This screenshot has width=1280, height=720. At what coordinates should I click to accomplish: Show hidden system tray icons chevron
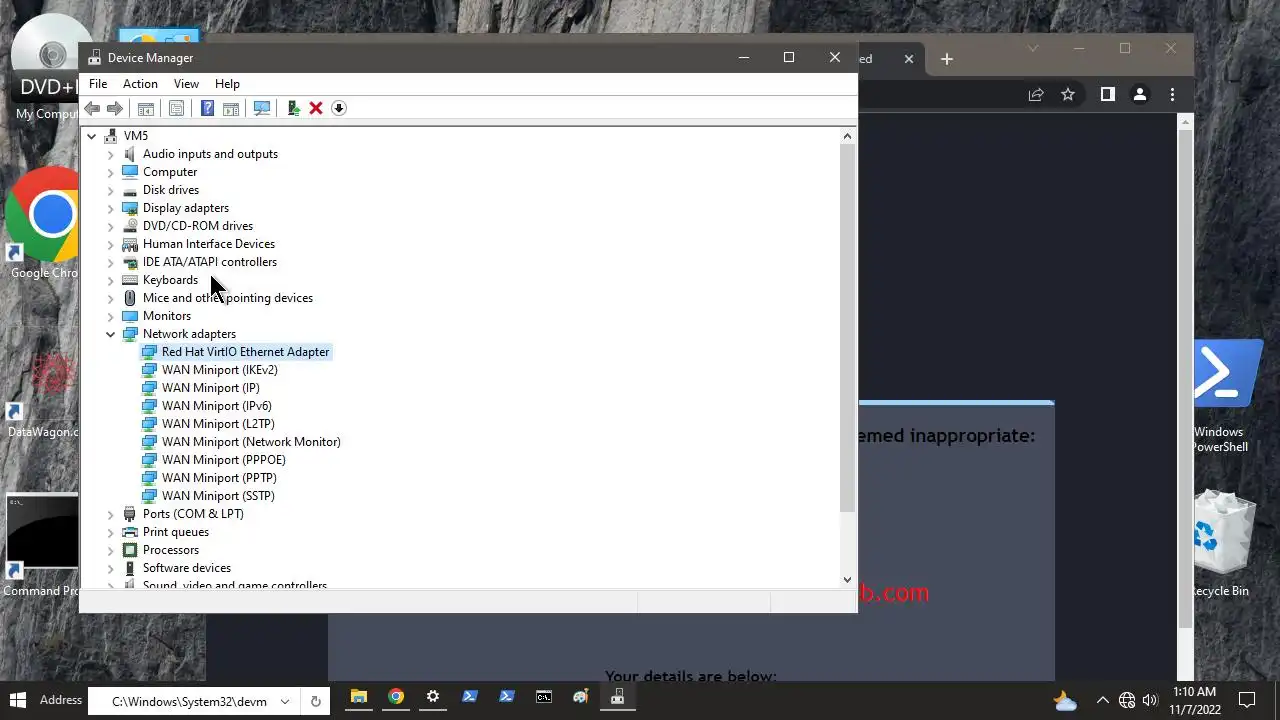[1103, 700]
